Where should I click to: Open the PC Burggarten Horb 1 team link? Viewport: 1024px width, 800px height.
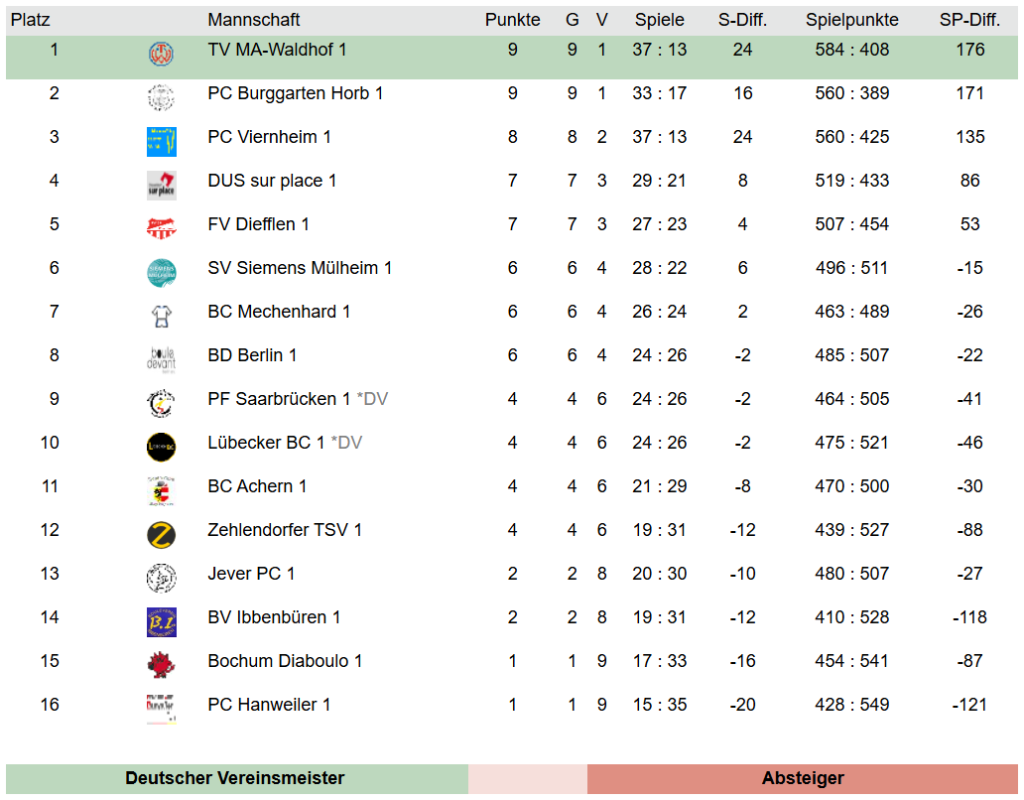[295, 93]
